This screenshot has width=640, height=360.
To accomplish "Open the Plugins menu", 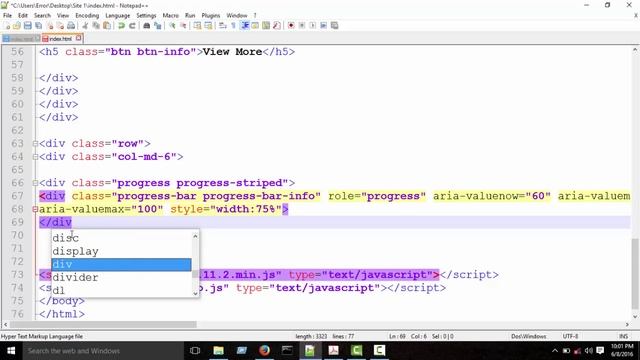I will pyautogui.click(x=211, y=16).
